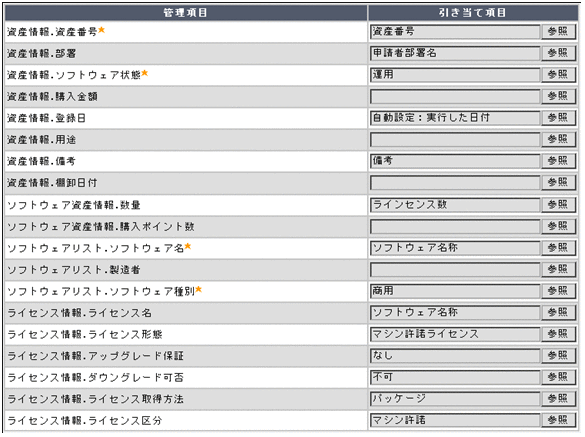This screenshot has height=437, width=585.
Task: Select label 資産情報.購入金額
Action: (x=52, y=97)
